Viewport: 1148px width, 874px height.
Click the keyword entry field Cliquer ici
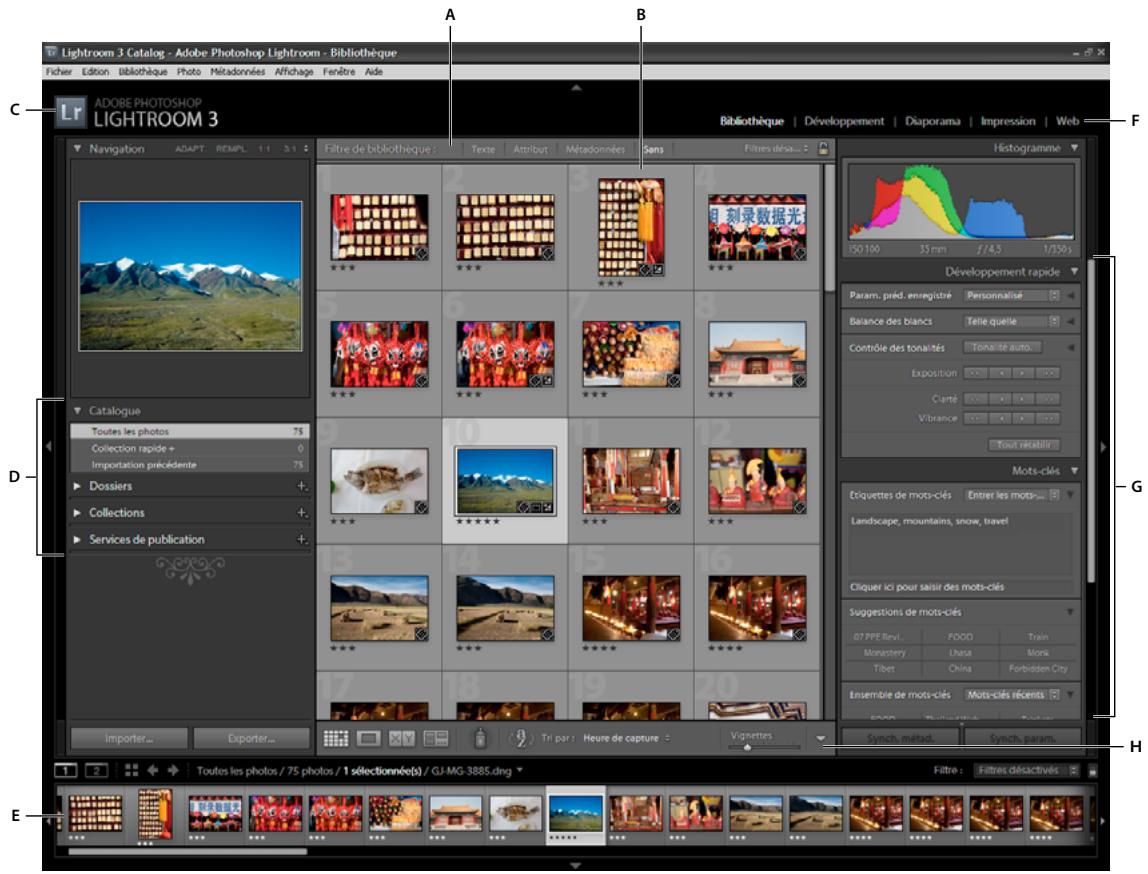(x=961, y=587)
